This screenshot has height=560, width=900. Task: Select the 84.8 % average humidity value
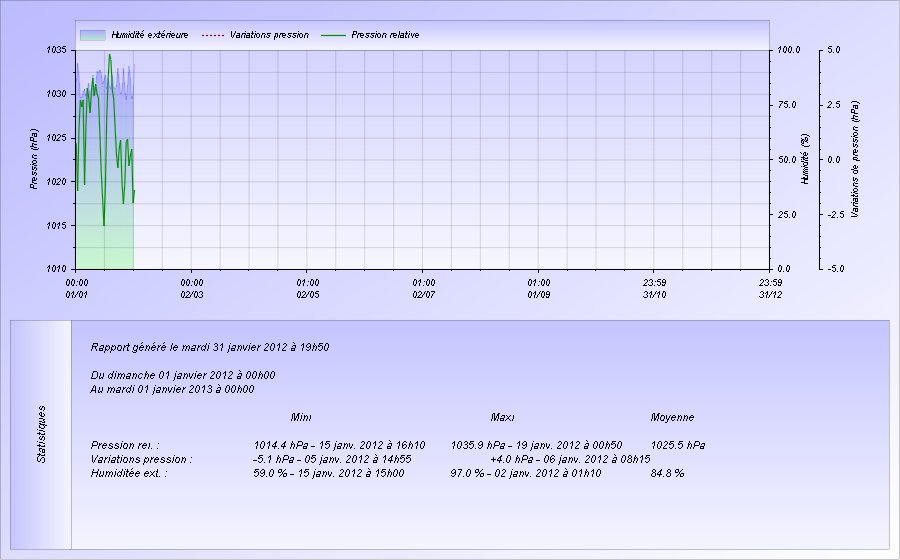pyautogui.click(x=667, y=473)
